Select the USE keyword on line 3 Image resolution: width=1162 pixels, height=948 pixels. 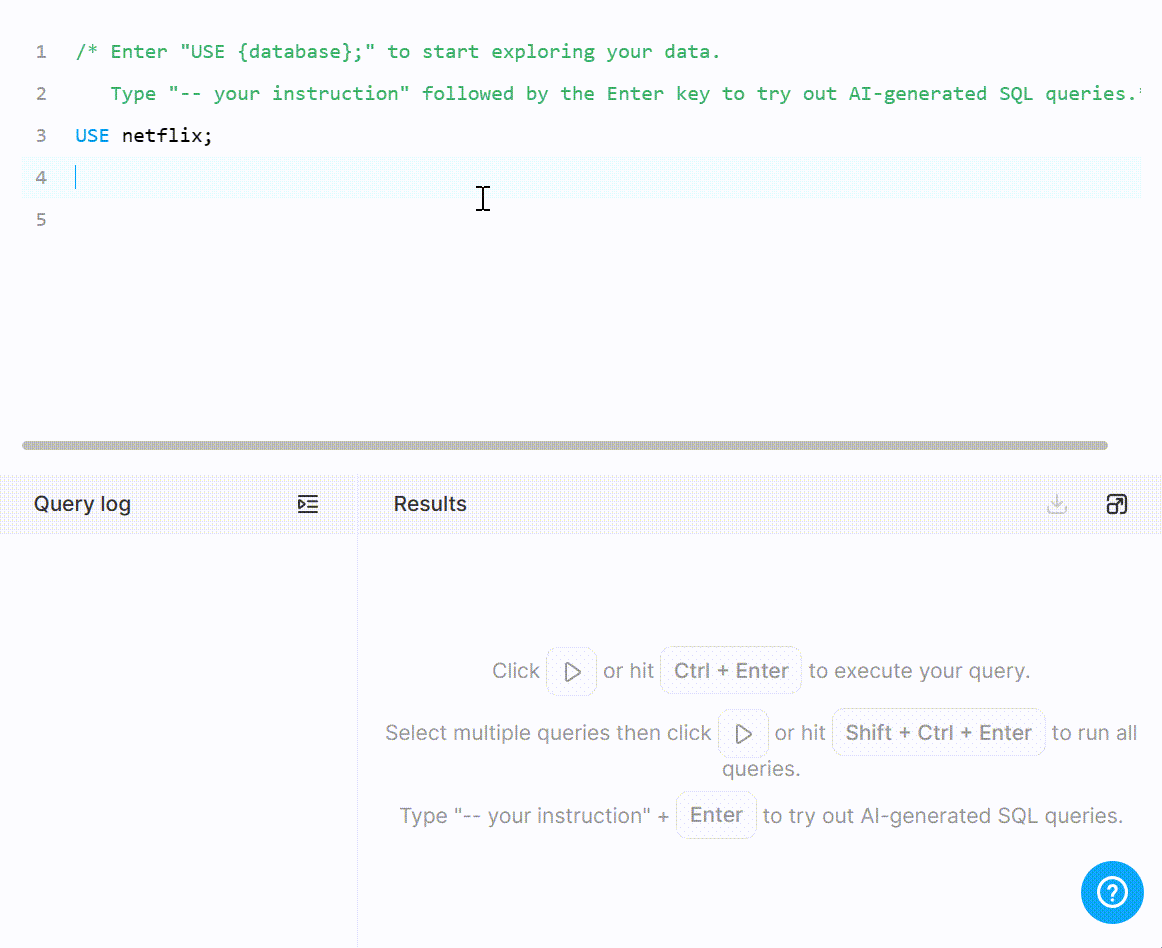coord(91,135)
